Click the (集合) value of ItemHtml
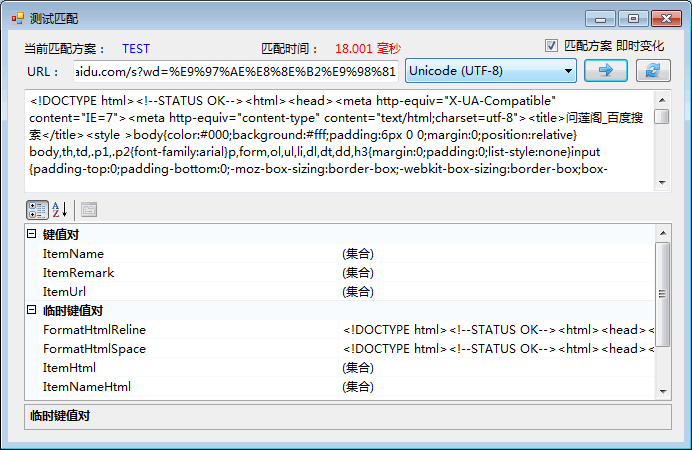This screenshot has height=450, width=692. click(x=358, y=368)
